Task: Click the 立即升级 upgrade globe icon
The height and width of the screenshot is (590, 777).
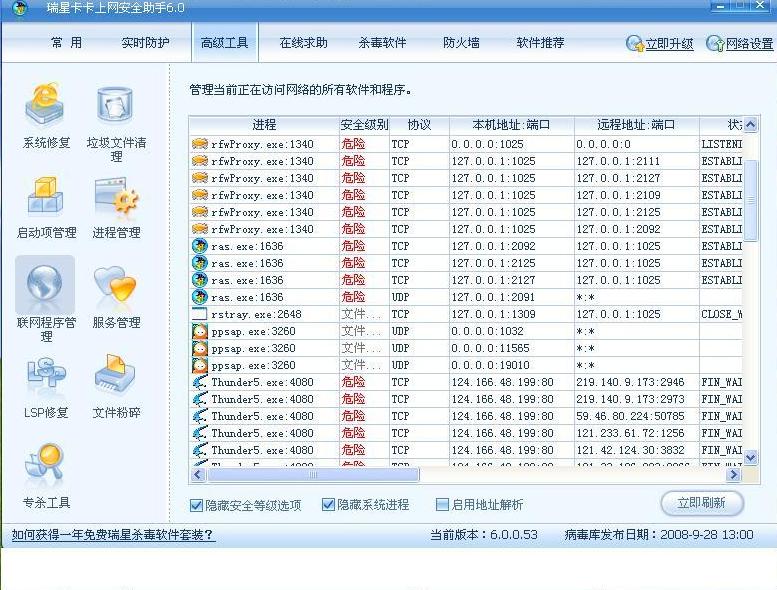Action: 634,44
